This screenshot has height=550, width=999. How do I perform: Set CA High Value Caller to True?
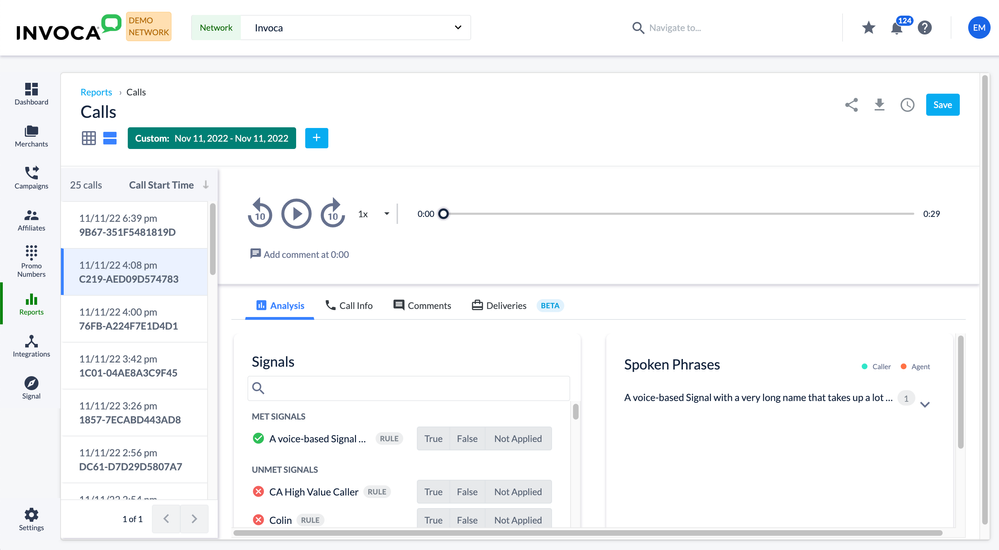click(x=433, y=492)
